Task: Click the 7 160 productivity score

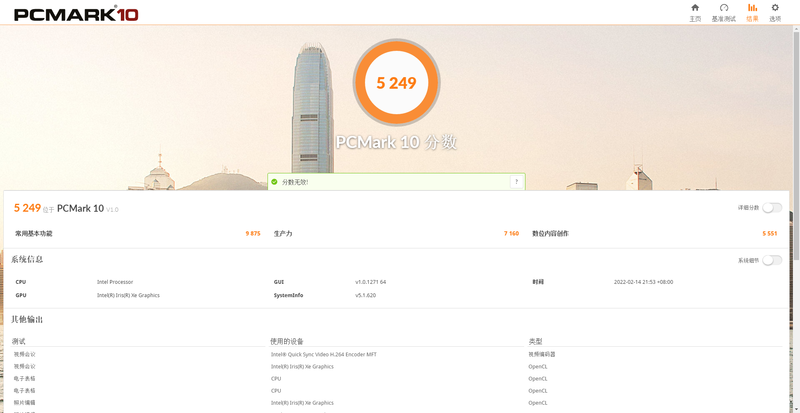Action: coord(511,233)
